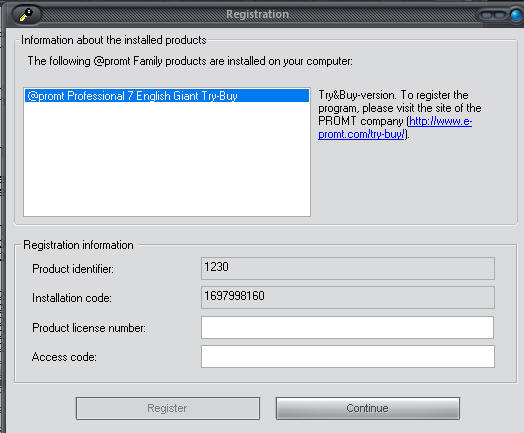Click empty area of installed products list
The image size is (524, 433).
coord(167,159)
